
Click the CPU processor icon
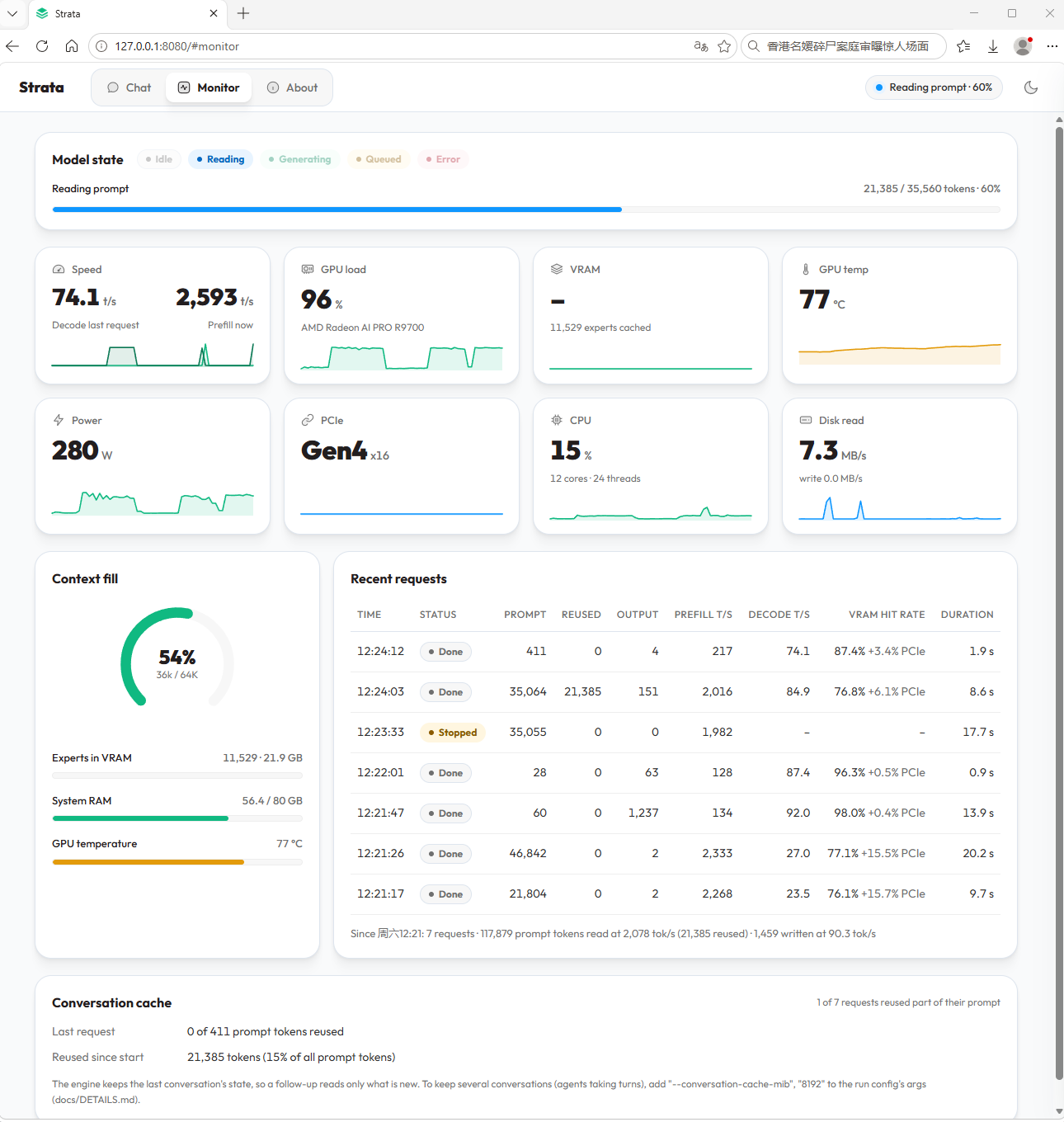[557, 421]
